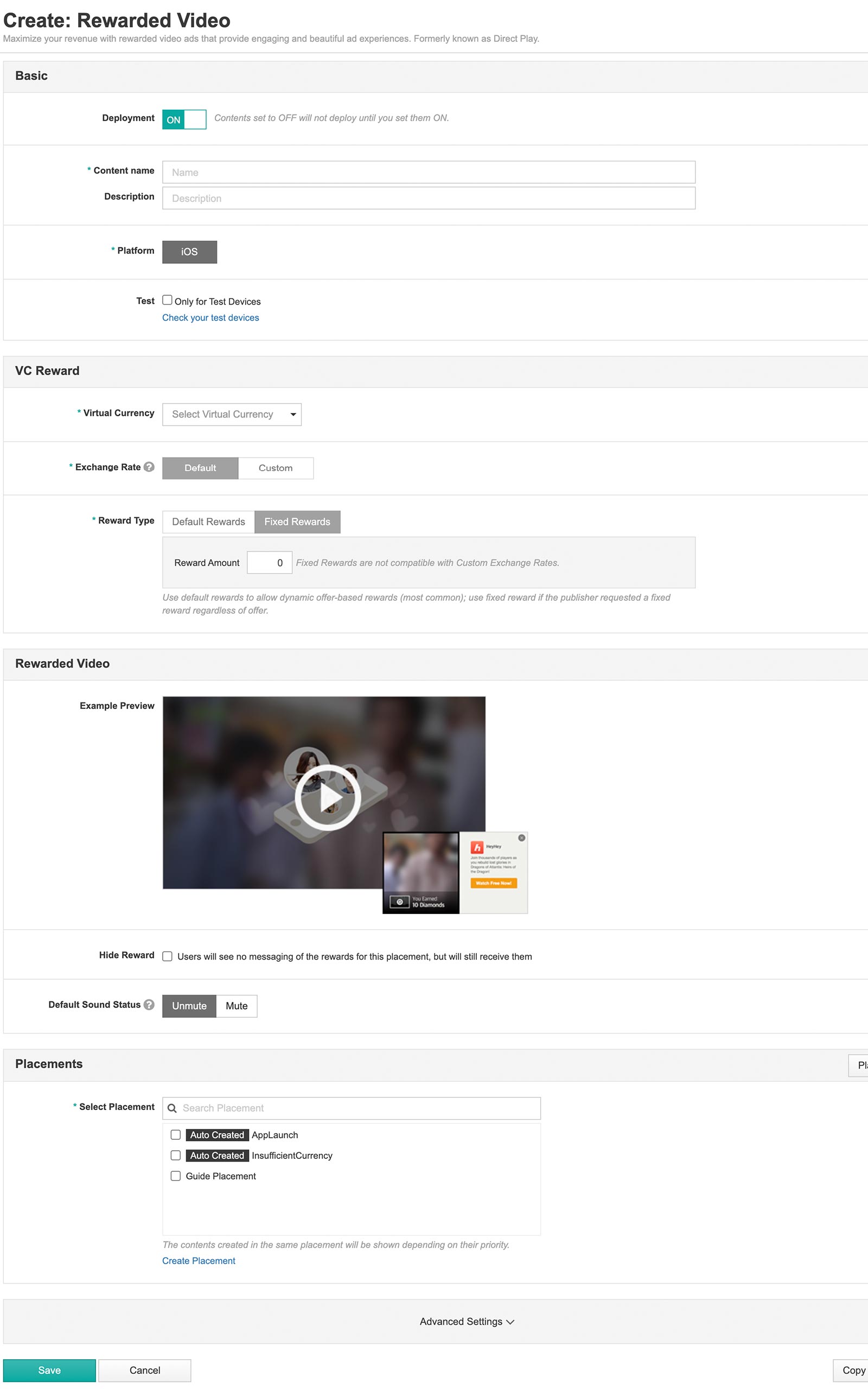Check the Guide Placement option
This screenshot has width=868, height=1389.
click(176, 1176)
